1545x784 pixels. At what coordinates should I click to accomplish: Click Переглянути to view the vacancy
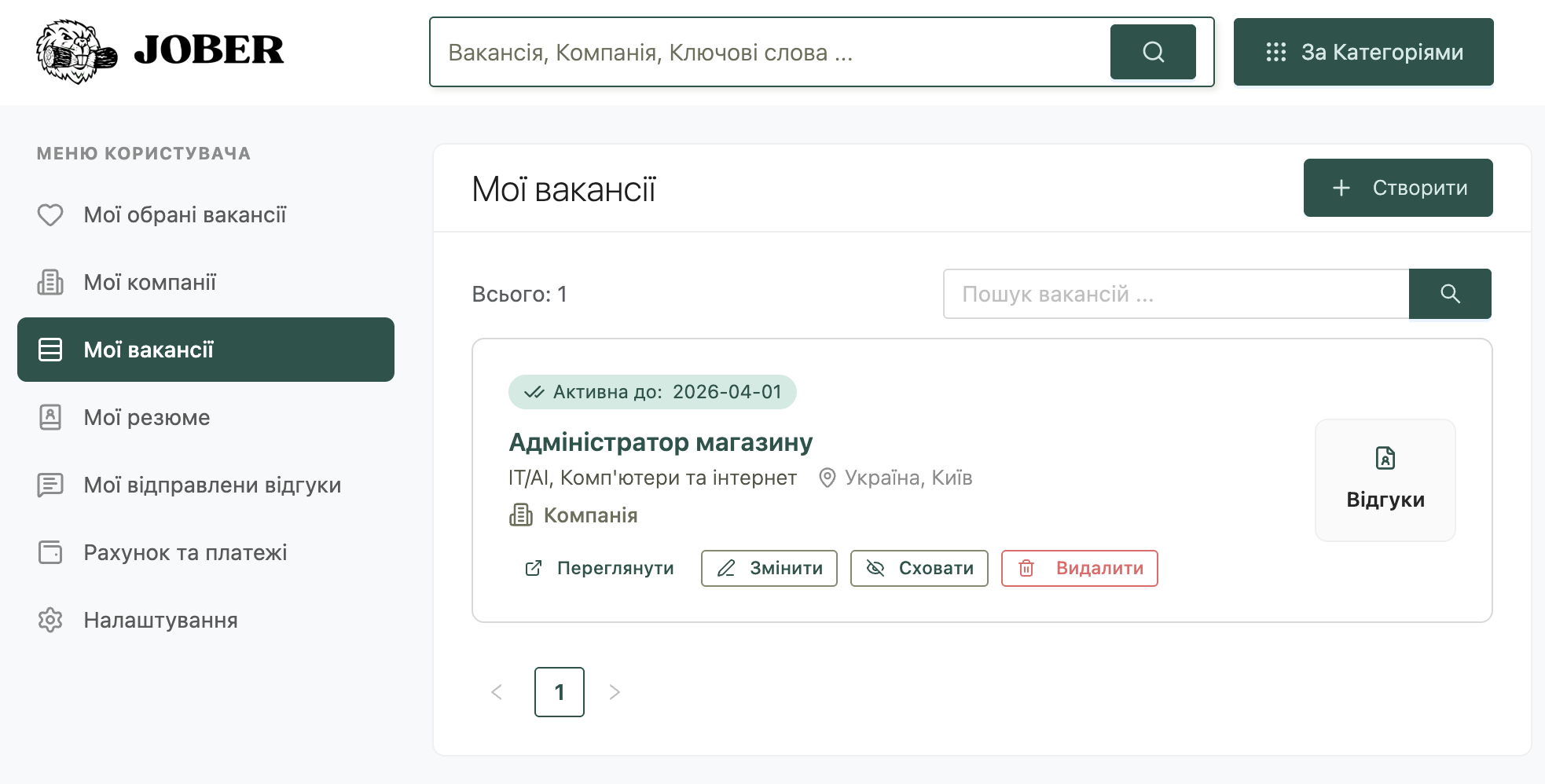coord(599,568)
